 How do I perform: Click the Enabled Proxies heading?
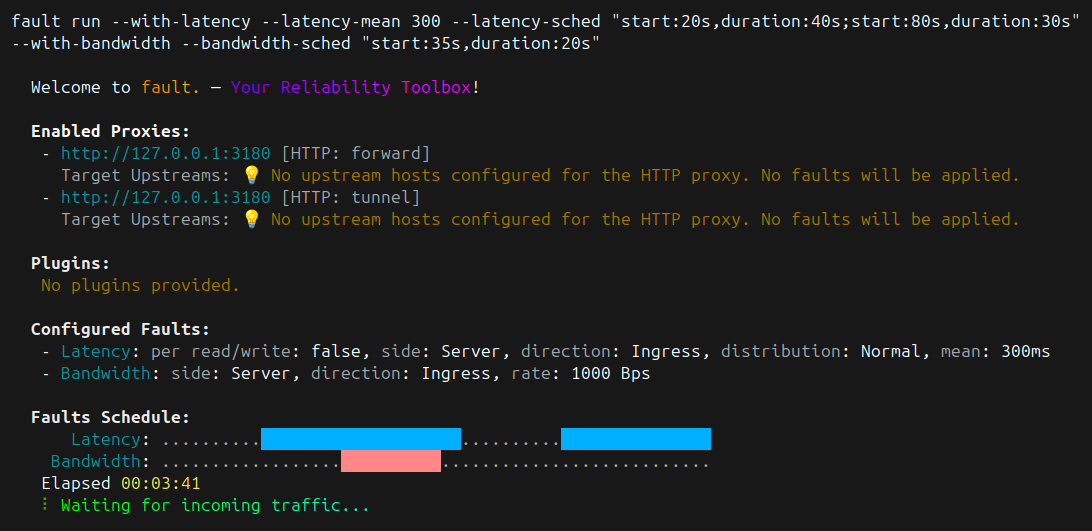click(x=111, y=132)
